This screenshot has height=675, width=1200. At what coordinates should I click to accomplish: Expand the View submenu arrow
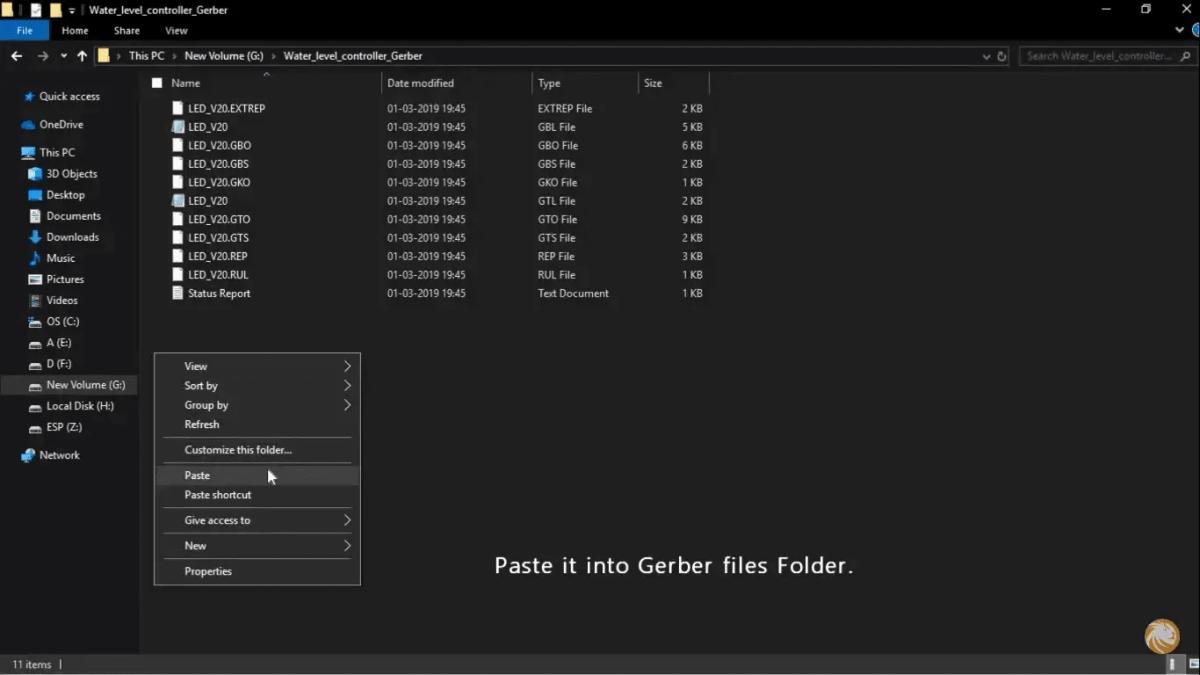click(x=347, y=366)
